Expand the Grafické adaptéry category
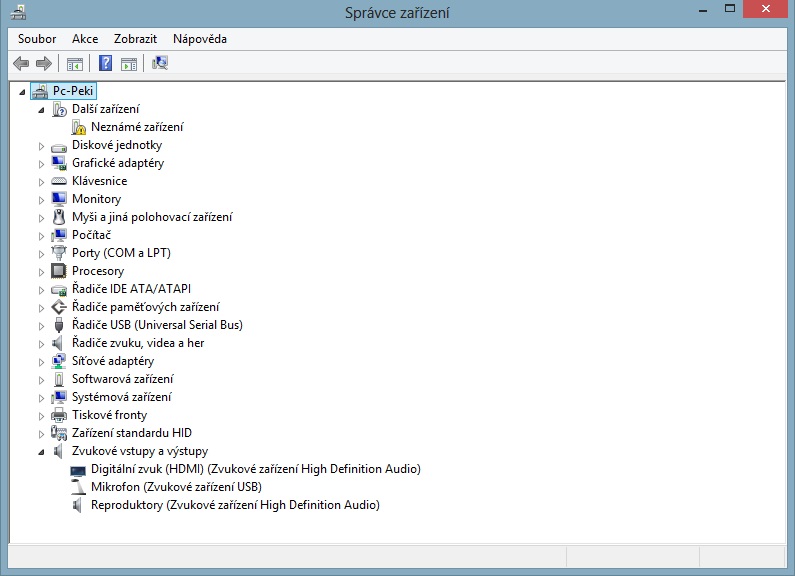 [41, 164]
